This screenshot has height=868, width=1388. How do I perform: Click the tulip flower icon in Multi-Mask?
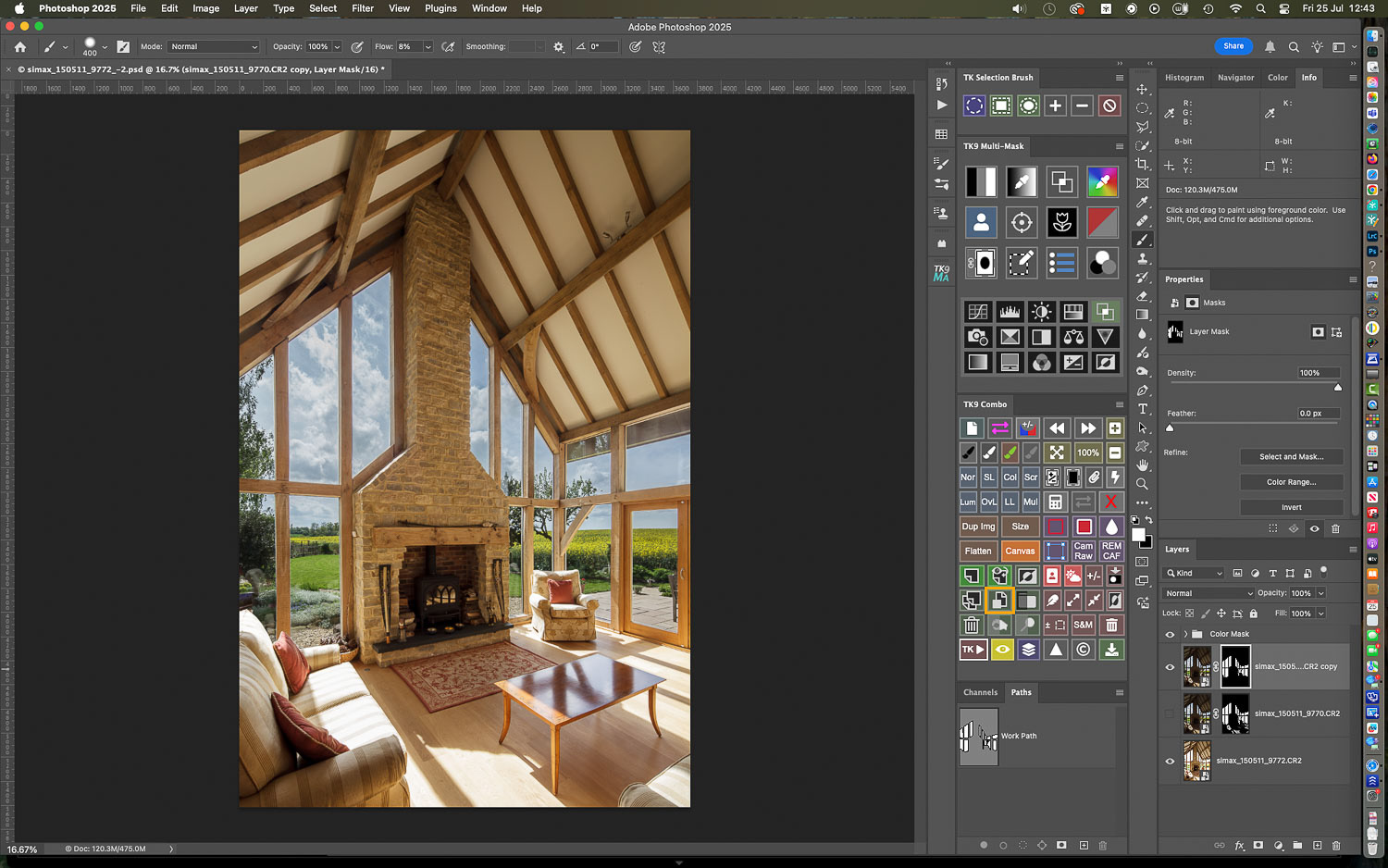1062,222
